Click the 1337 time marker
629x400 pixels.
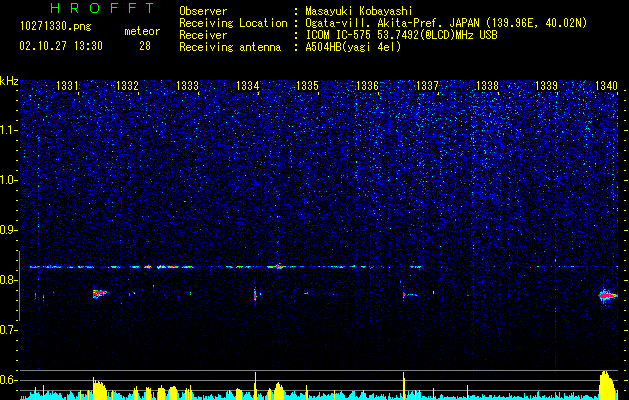pos(428,85)
